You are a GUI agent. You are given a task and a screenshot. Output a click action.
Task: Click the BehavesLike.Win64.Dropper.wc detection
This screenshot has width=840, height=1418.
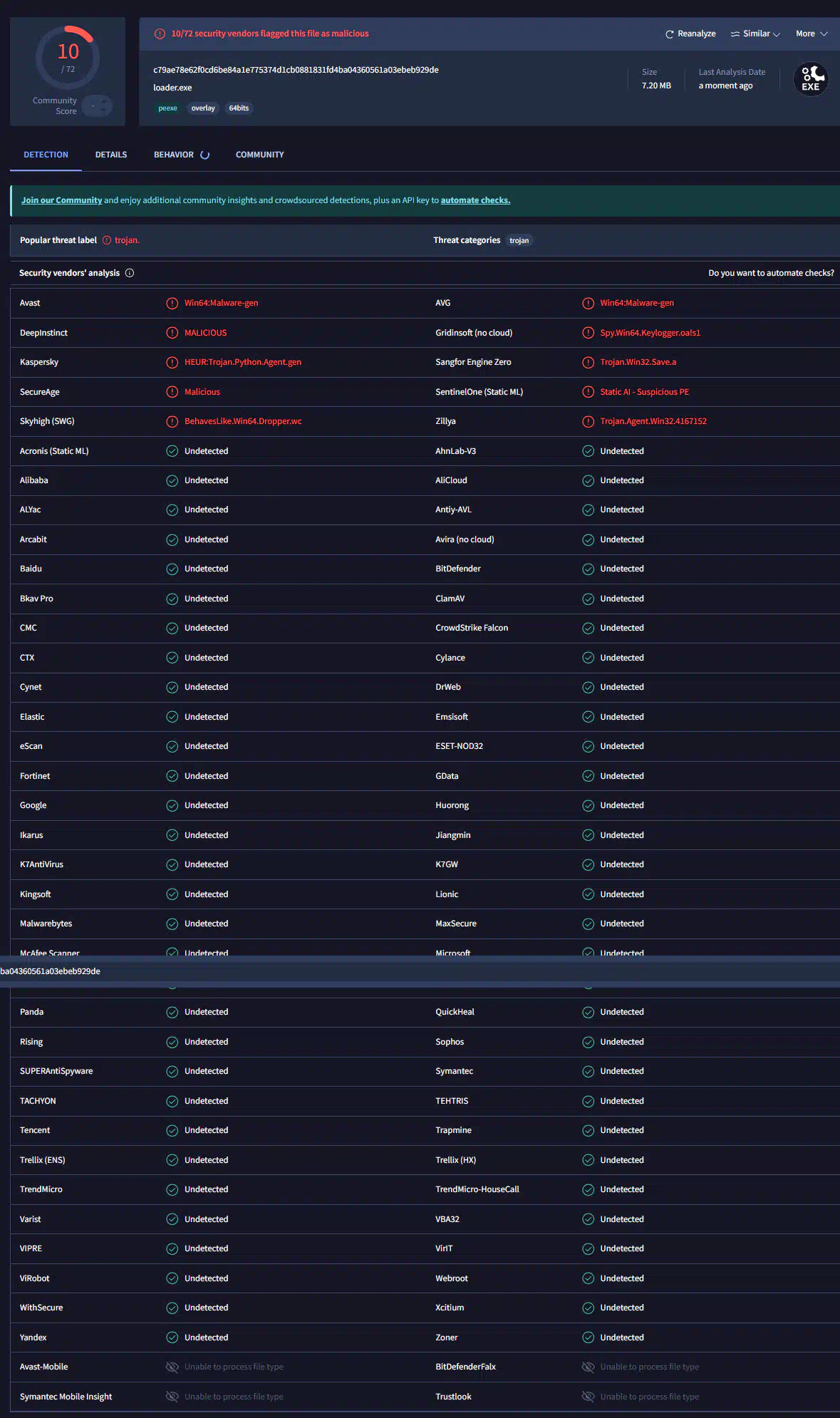[x=243, y=421]
